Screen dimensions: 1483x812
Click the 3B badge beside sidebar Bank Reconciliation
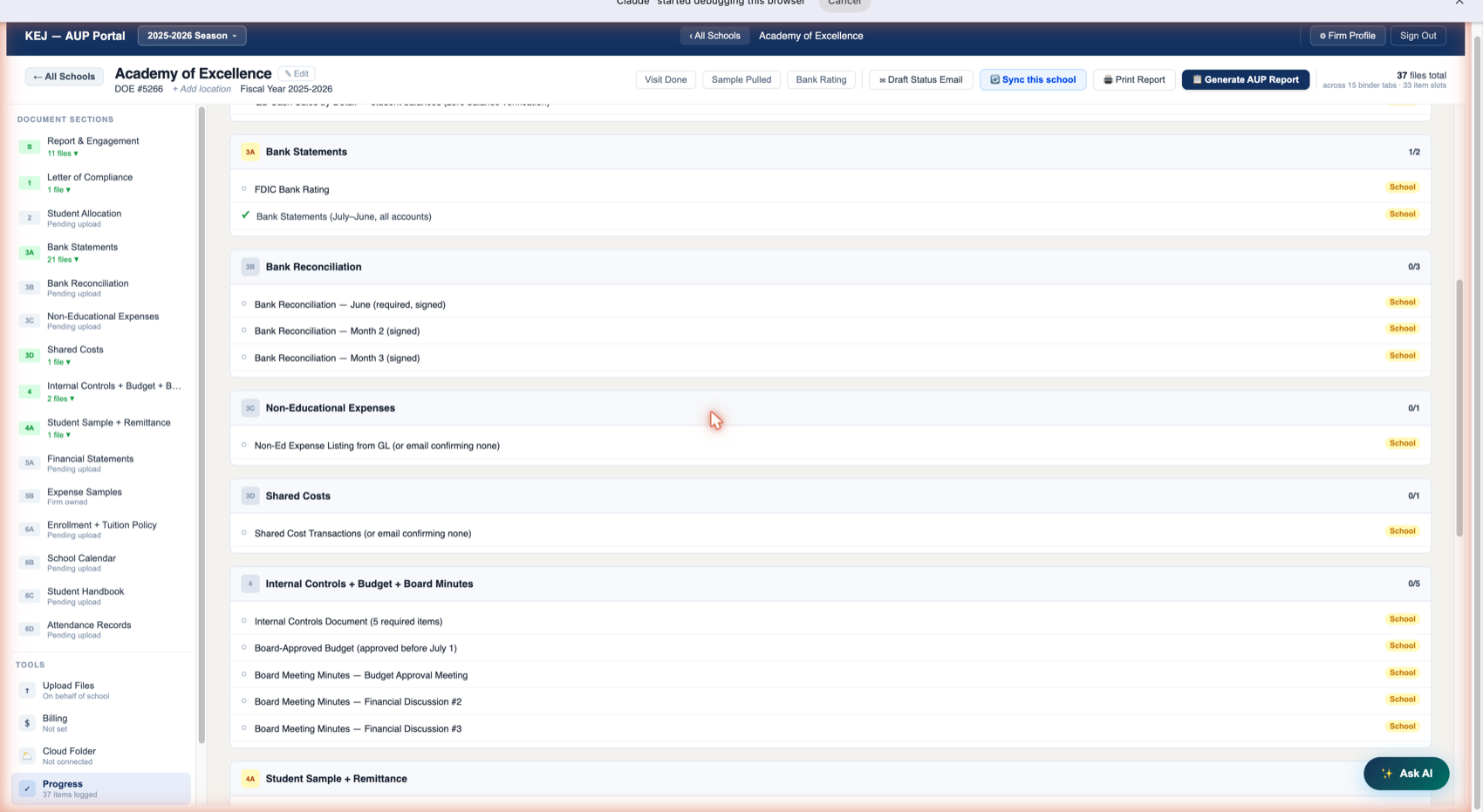(x=29, y=287)
